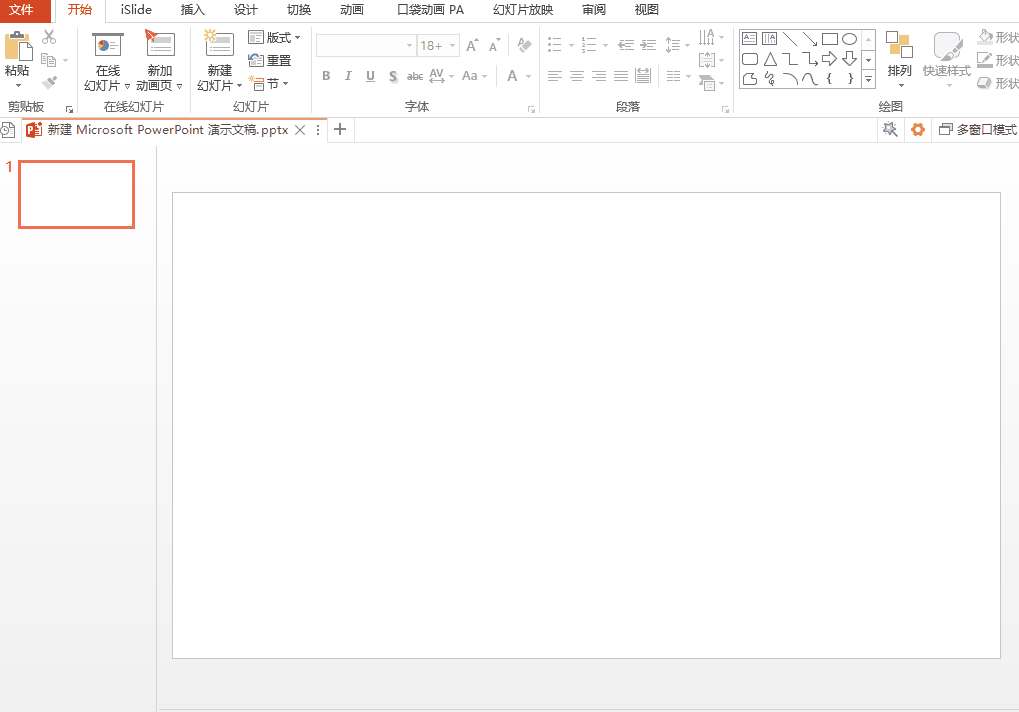
Task: Toggle Underline formatting
Action: [370, 76]
